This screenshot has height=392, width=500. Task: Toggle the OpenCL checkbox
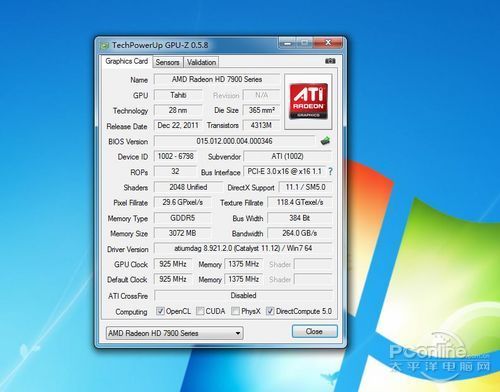tap(160, 311)
